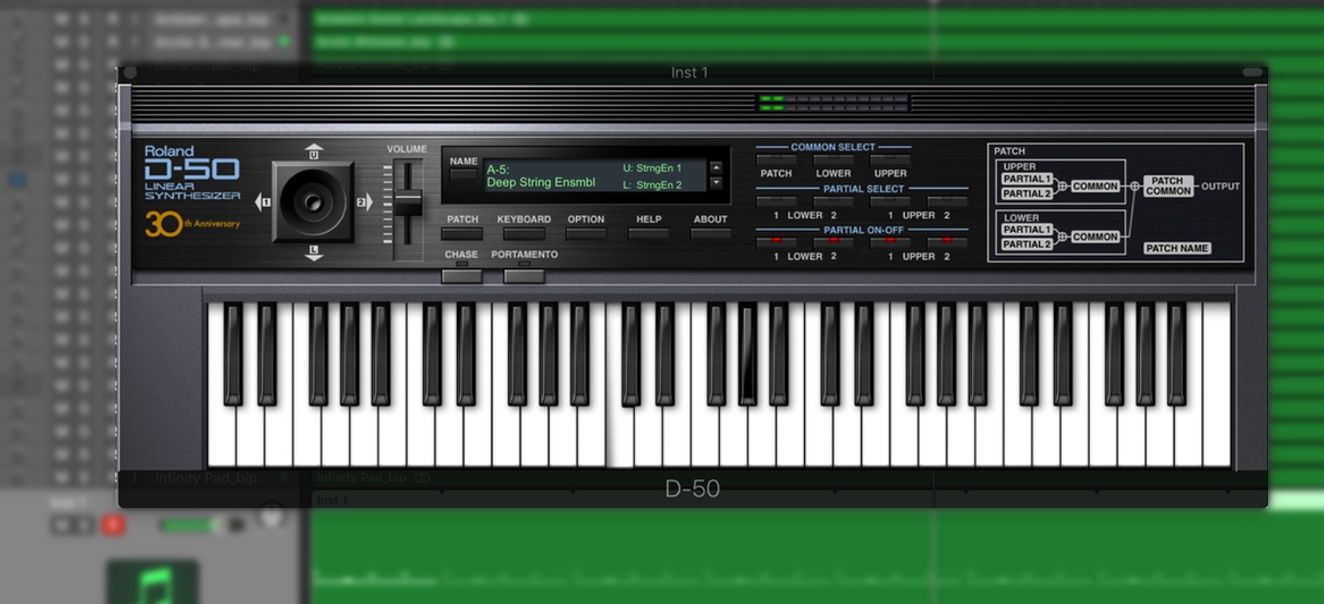Toggle Upper partial 1 in Partial On-Off
This screenshot has width=1324, height=604.
(890, 242)
